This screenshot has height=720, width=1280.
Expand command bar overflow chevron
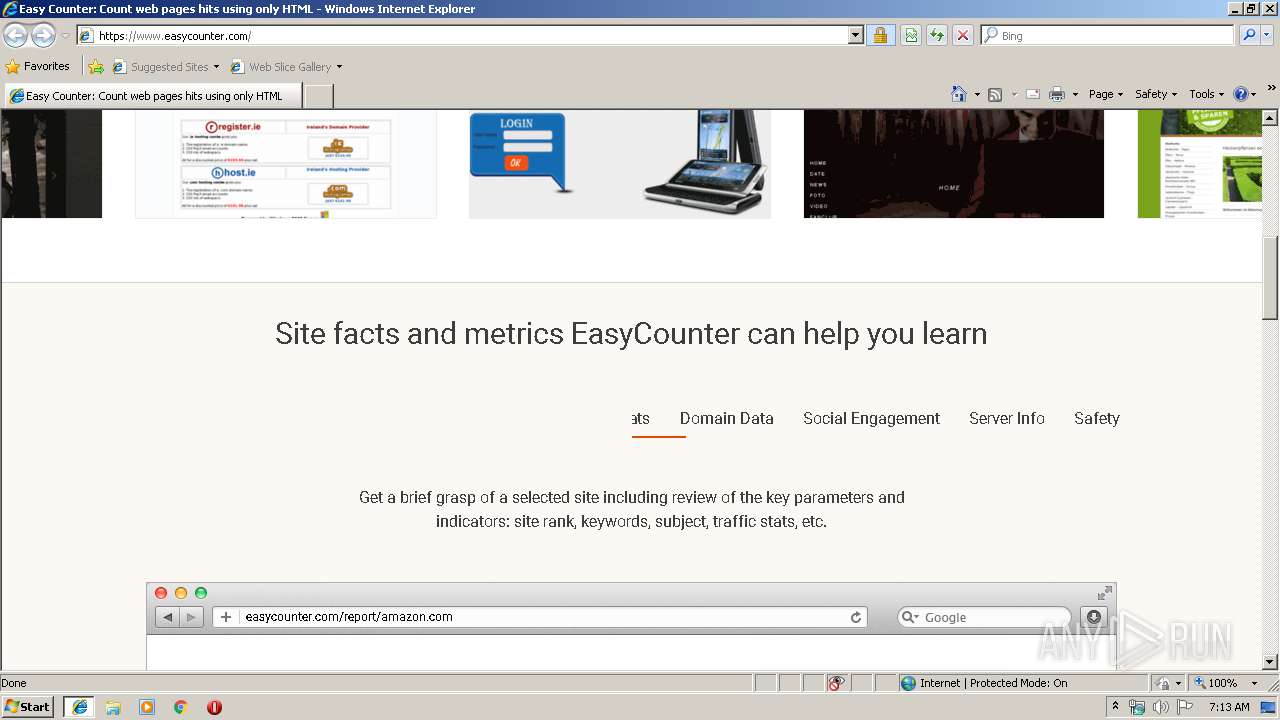point(1272,89)
